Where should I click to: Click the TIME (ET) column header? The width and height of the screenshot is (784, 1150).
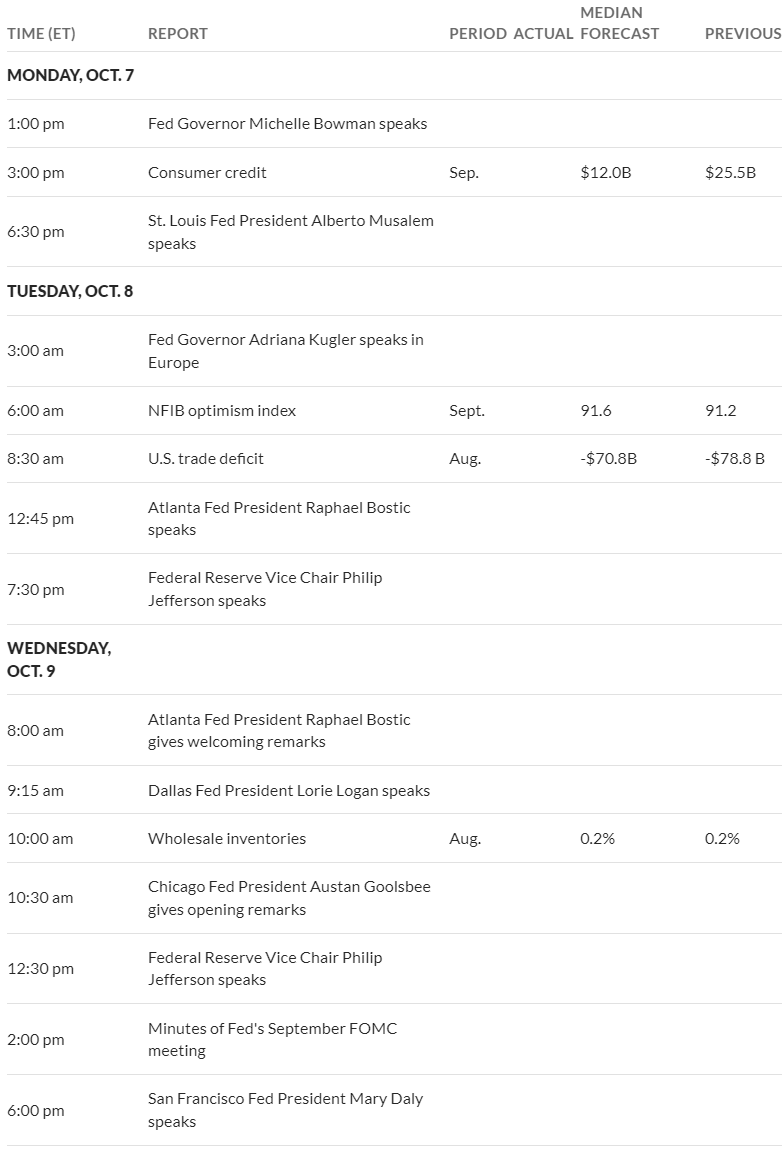(x=41, y=34)
